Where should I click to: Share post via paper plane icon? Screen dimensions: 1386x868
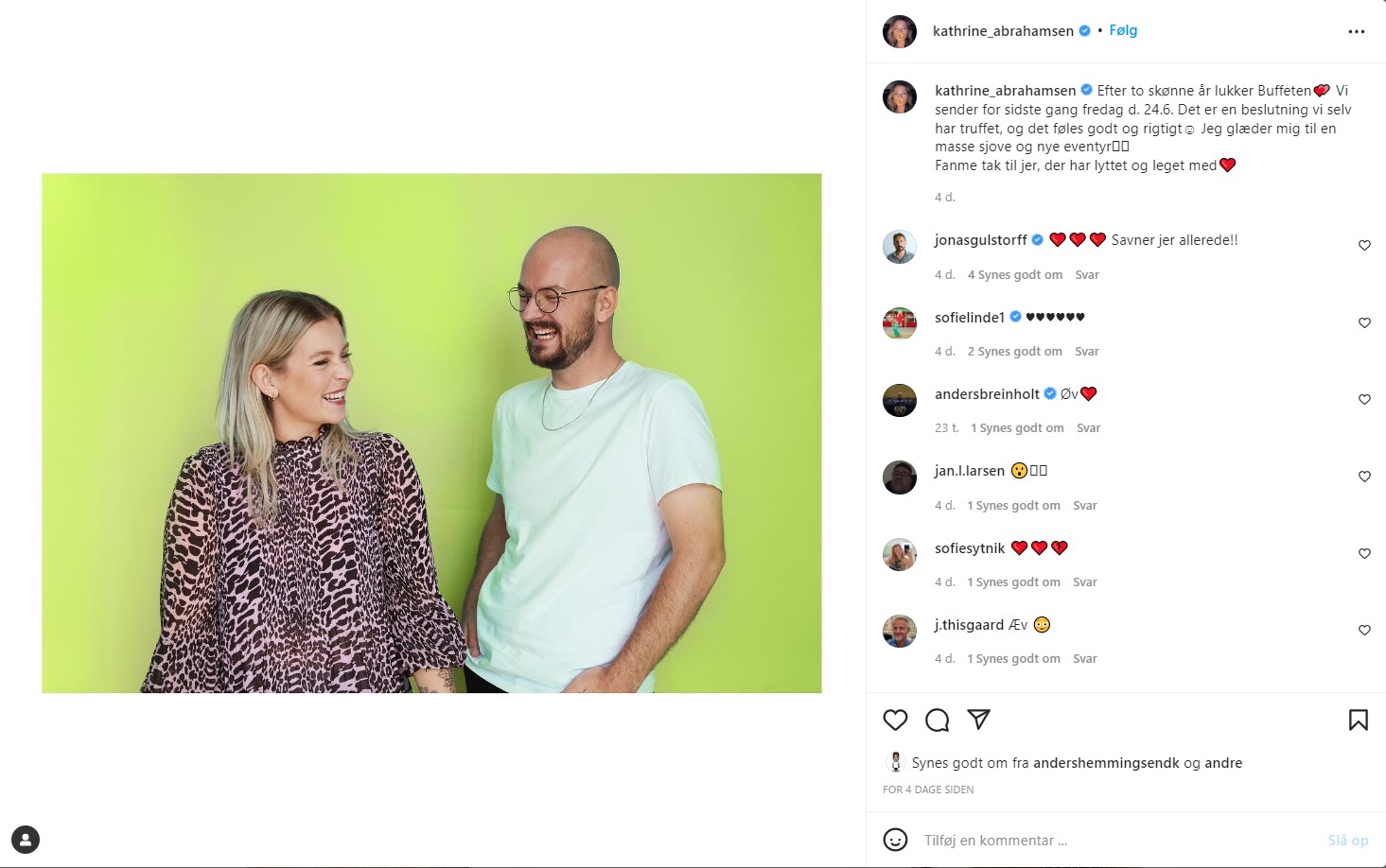tap(979, 720)
